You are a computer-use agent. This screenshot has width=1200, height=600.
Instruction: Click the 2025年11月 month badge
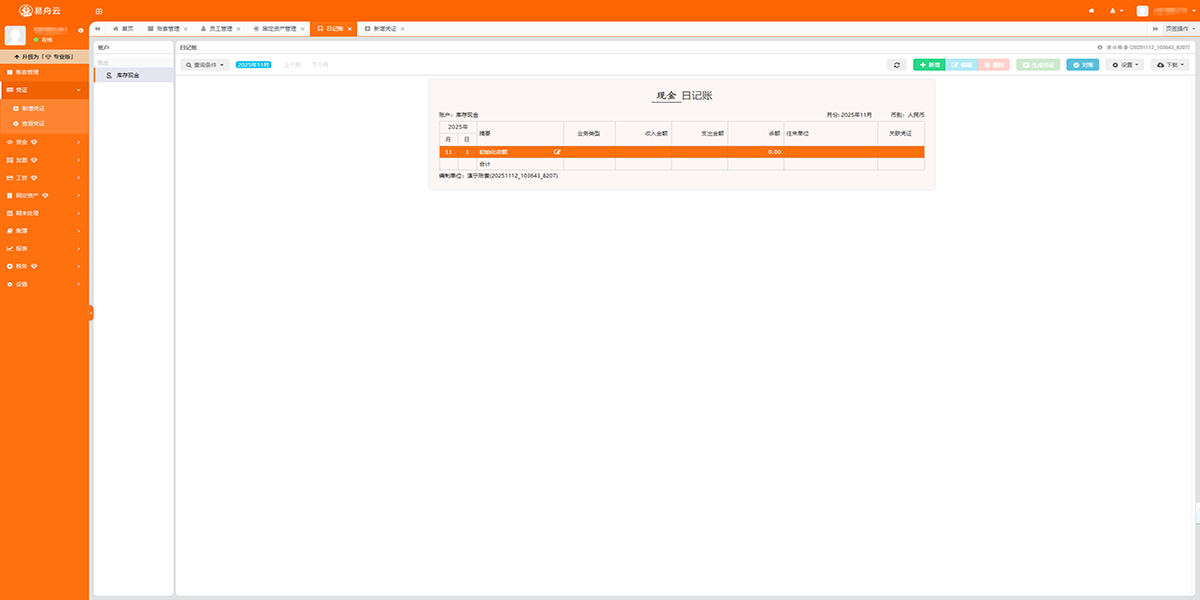(x=254, y=65)
